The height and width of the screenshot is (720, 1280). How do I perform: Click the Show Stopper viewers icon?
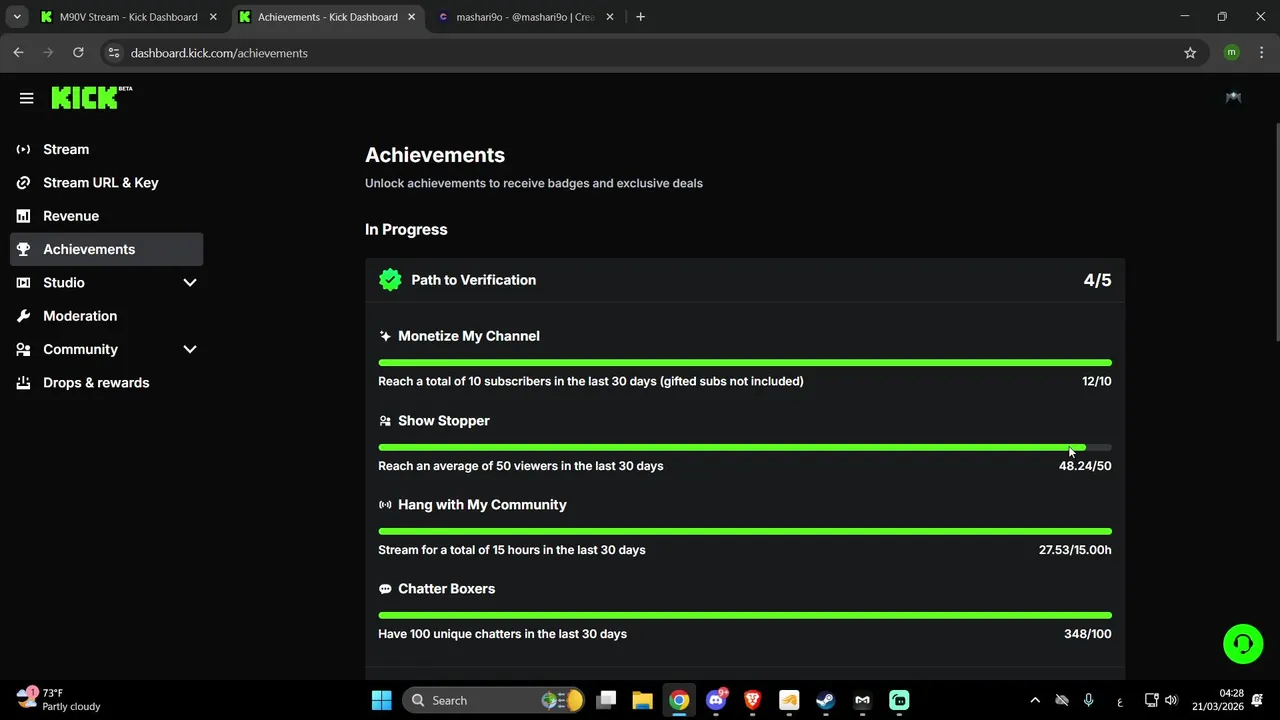pyautogui.click(x=385, y=421)
